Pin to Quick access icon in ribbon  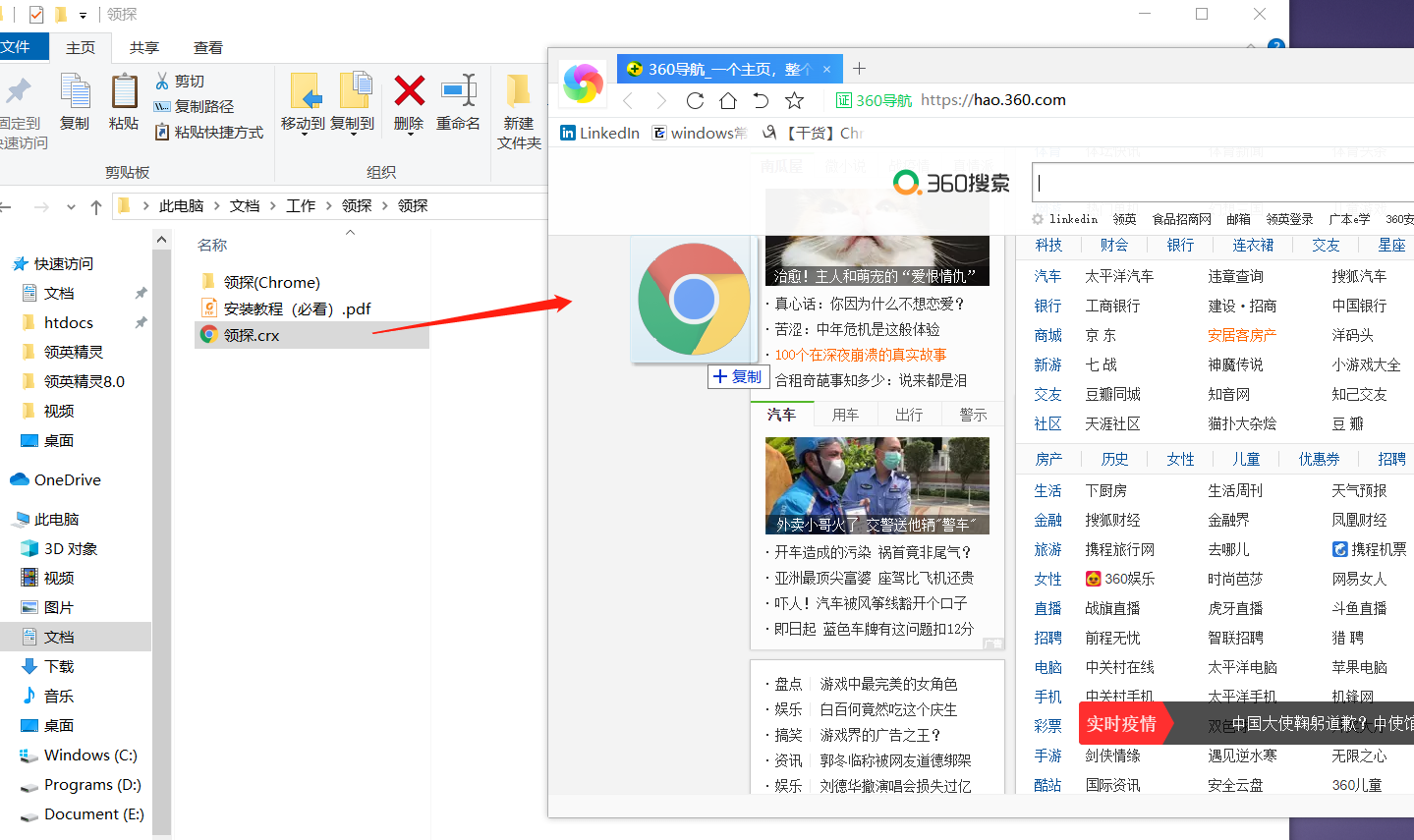coord(19,92)
